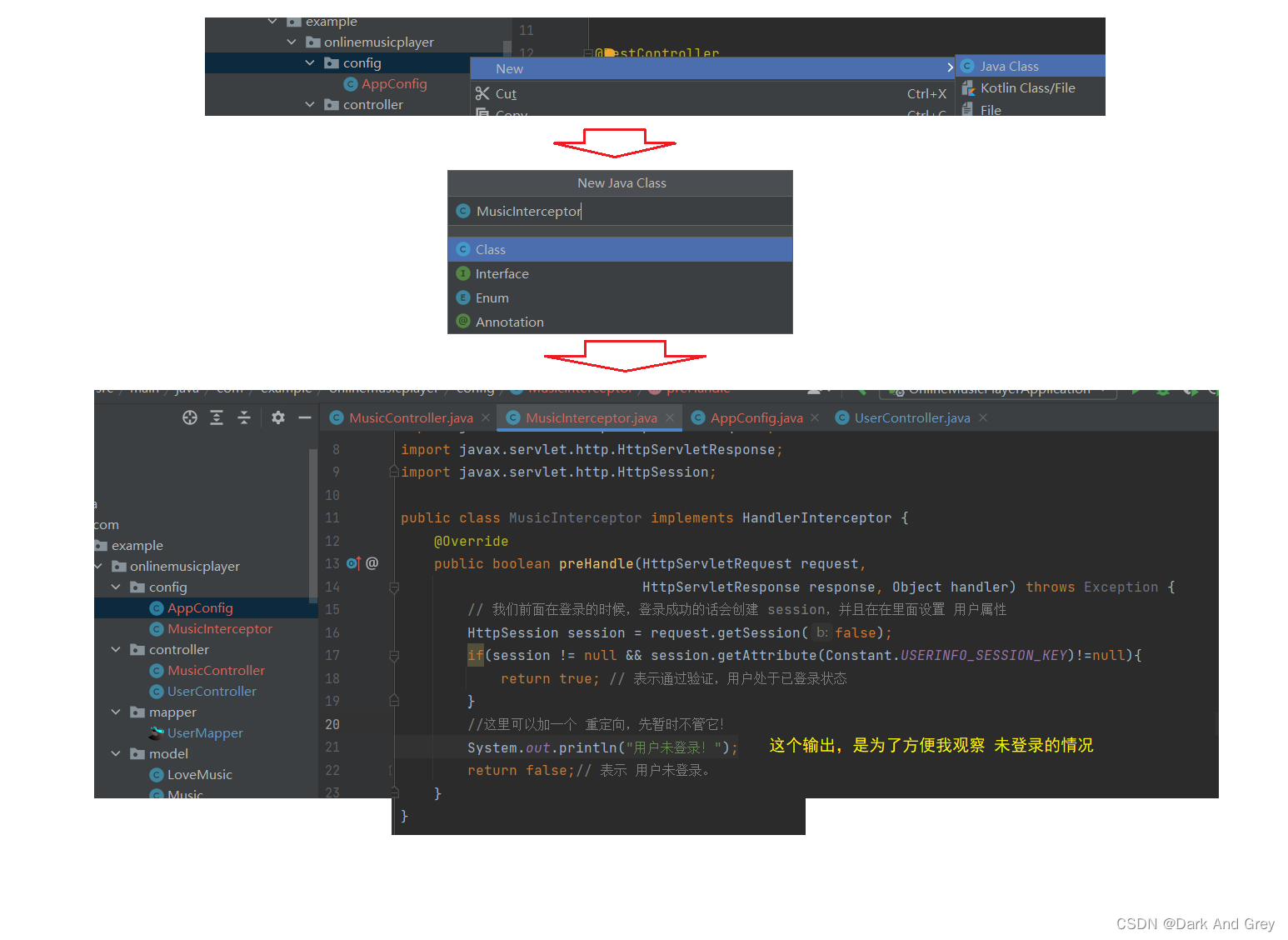Click the locate/select opened file crosshair icon
This screenshot has height=940, width=1288.
coord(190,417)
